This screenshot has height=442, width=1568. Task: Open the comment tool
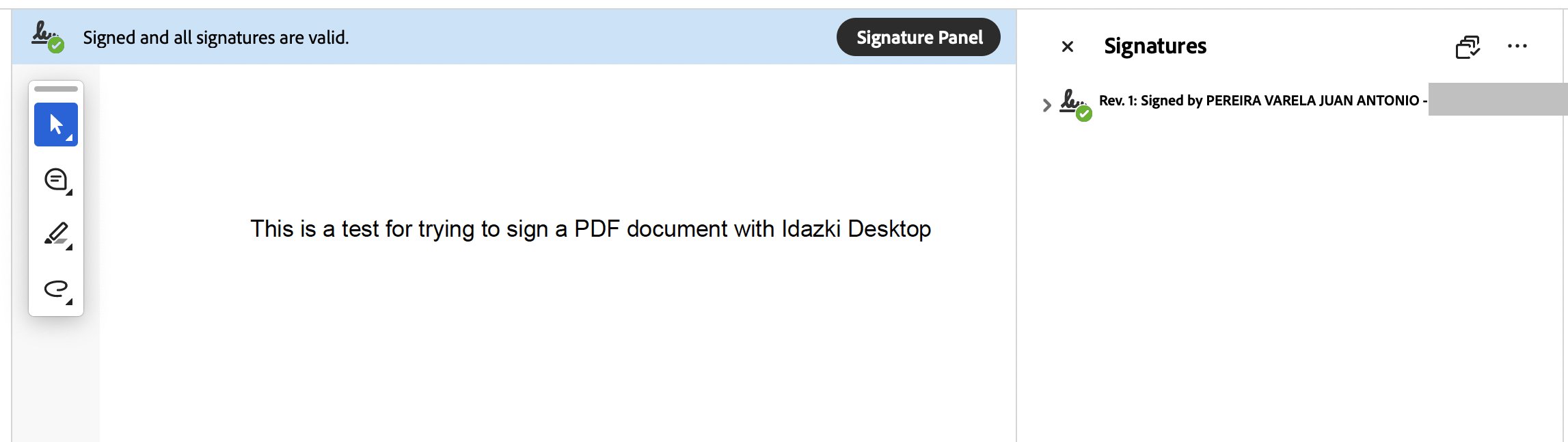click(x=55, y=179)
